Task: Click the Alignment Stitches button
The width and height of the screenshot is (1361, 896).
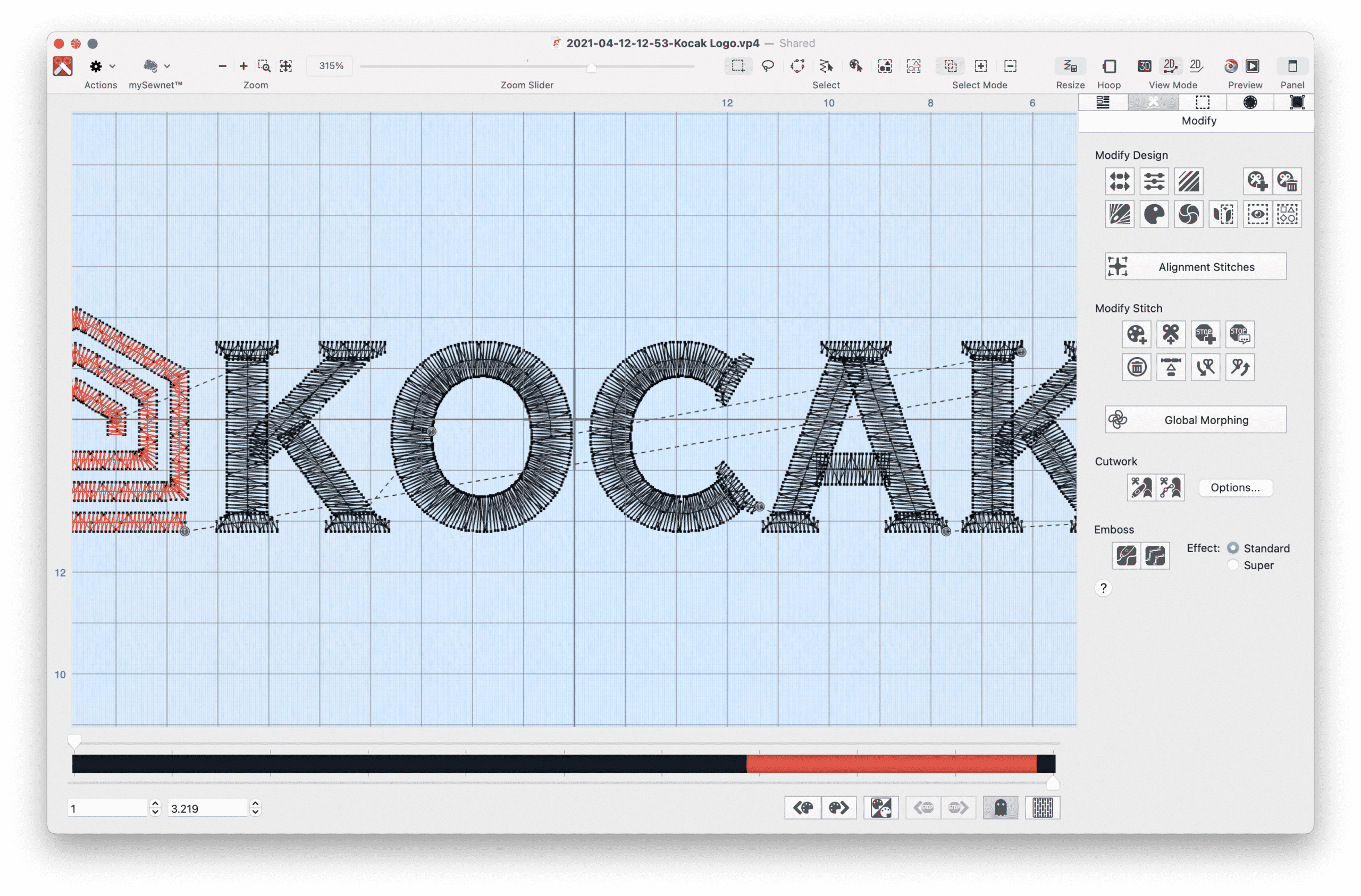Action: tap(1195, 266)
